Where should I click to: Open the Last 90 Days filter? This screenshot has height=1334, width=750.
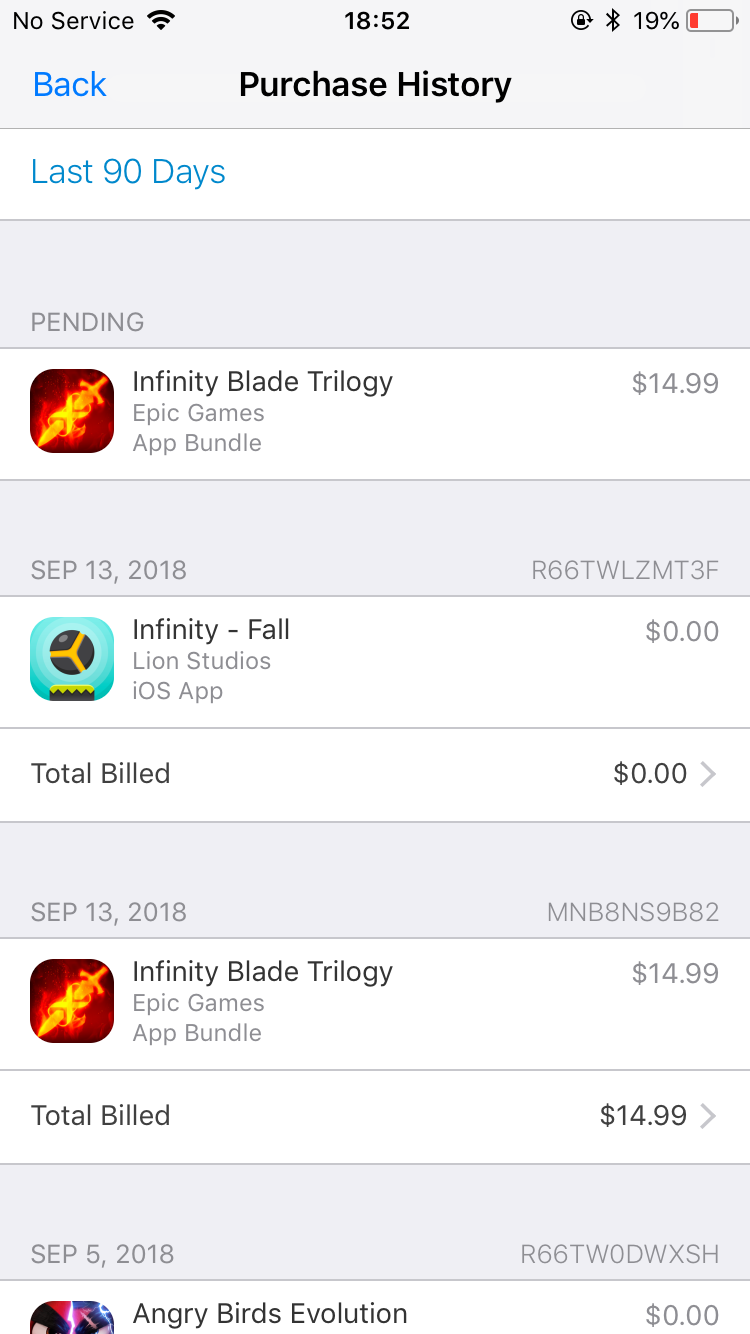pyautogui.click(x=128, y=172)
